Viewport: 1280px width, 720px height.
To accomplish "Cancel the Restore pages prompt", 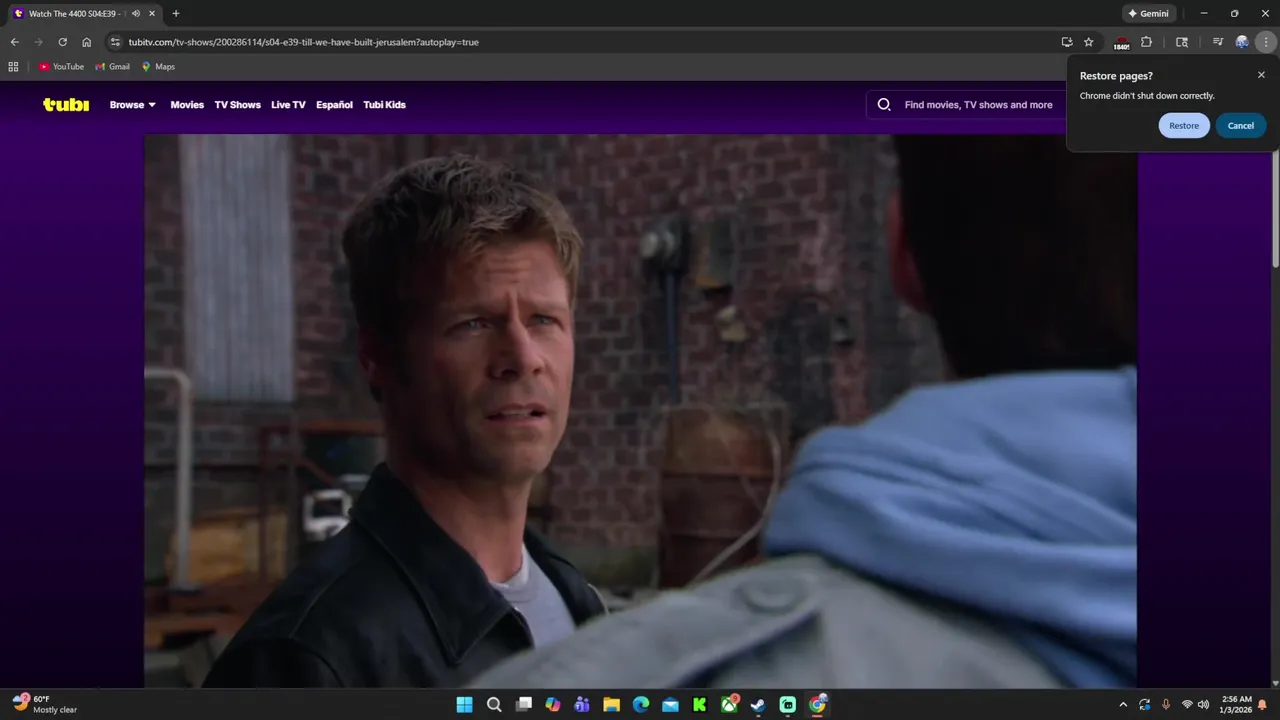I will coord(1241,125).
